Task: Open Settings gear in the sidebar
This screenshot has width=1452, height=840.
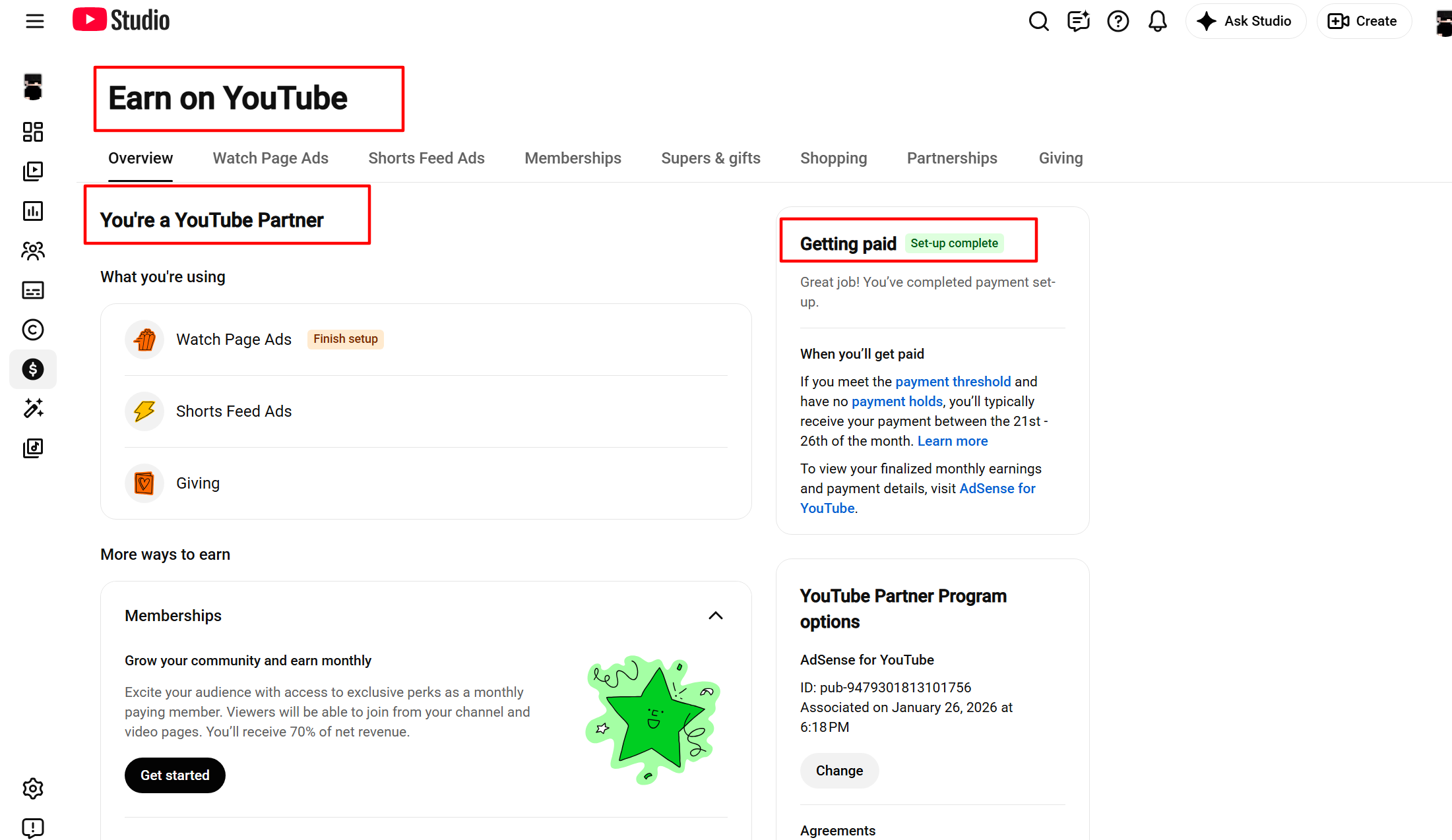Action: click(x=33, y=789)
